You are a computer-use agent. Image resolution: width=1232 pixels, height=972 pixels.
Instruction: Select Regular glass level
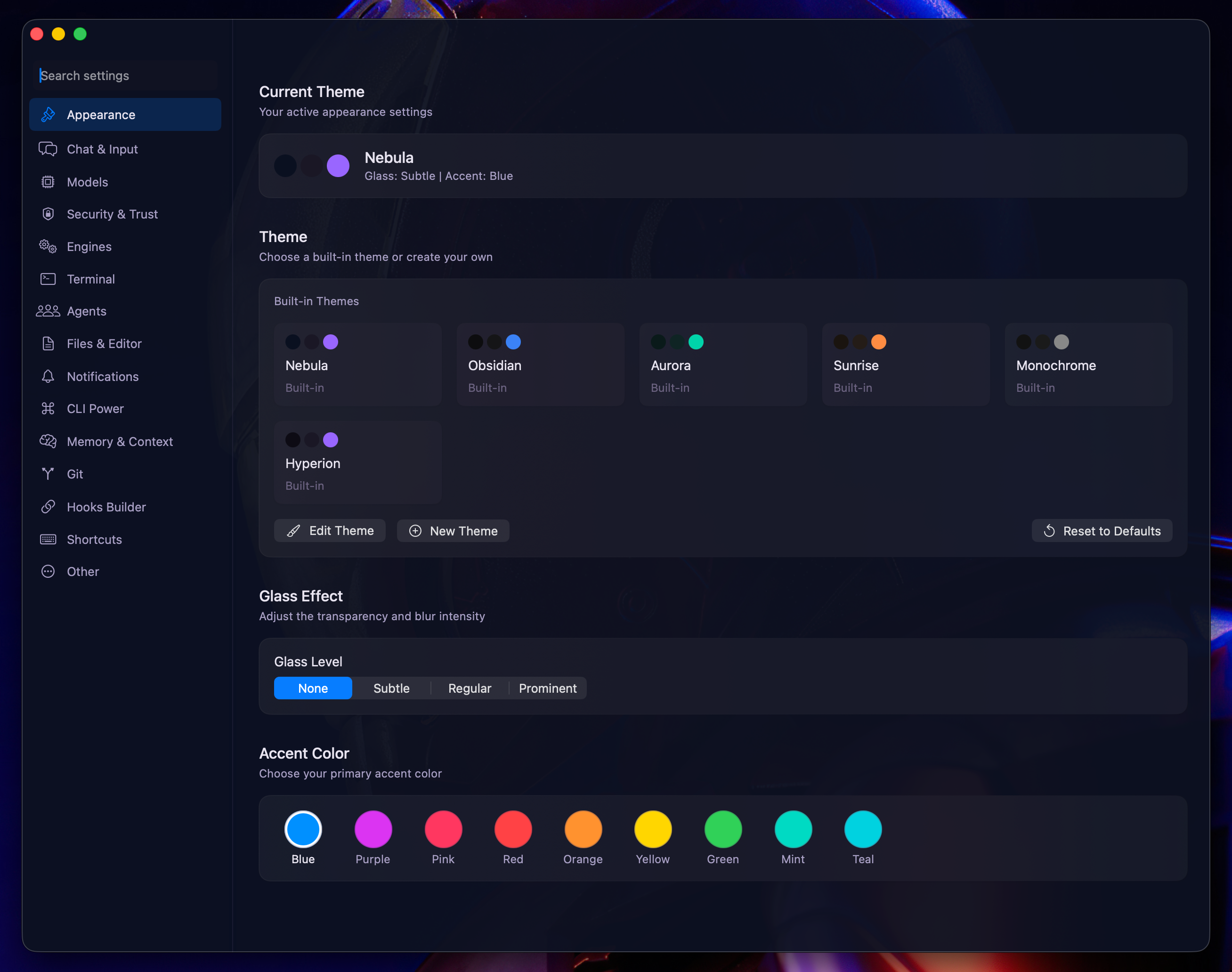[469, 688]
